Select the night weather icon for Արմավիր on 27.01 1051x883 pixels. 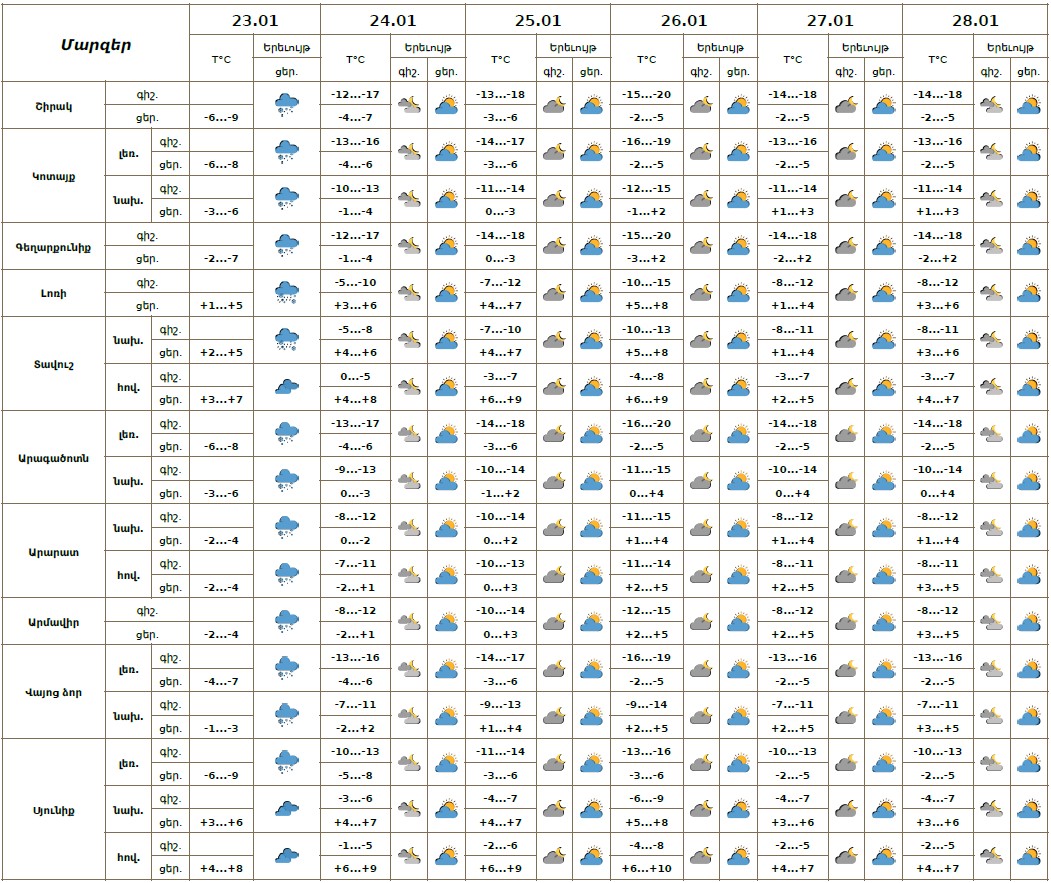(x=847, y=621)
